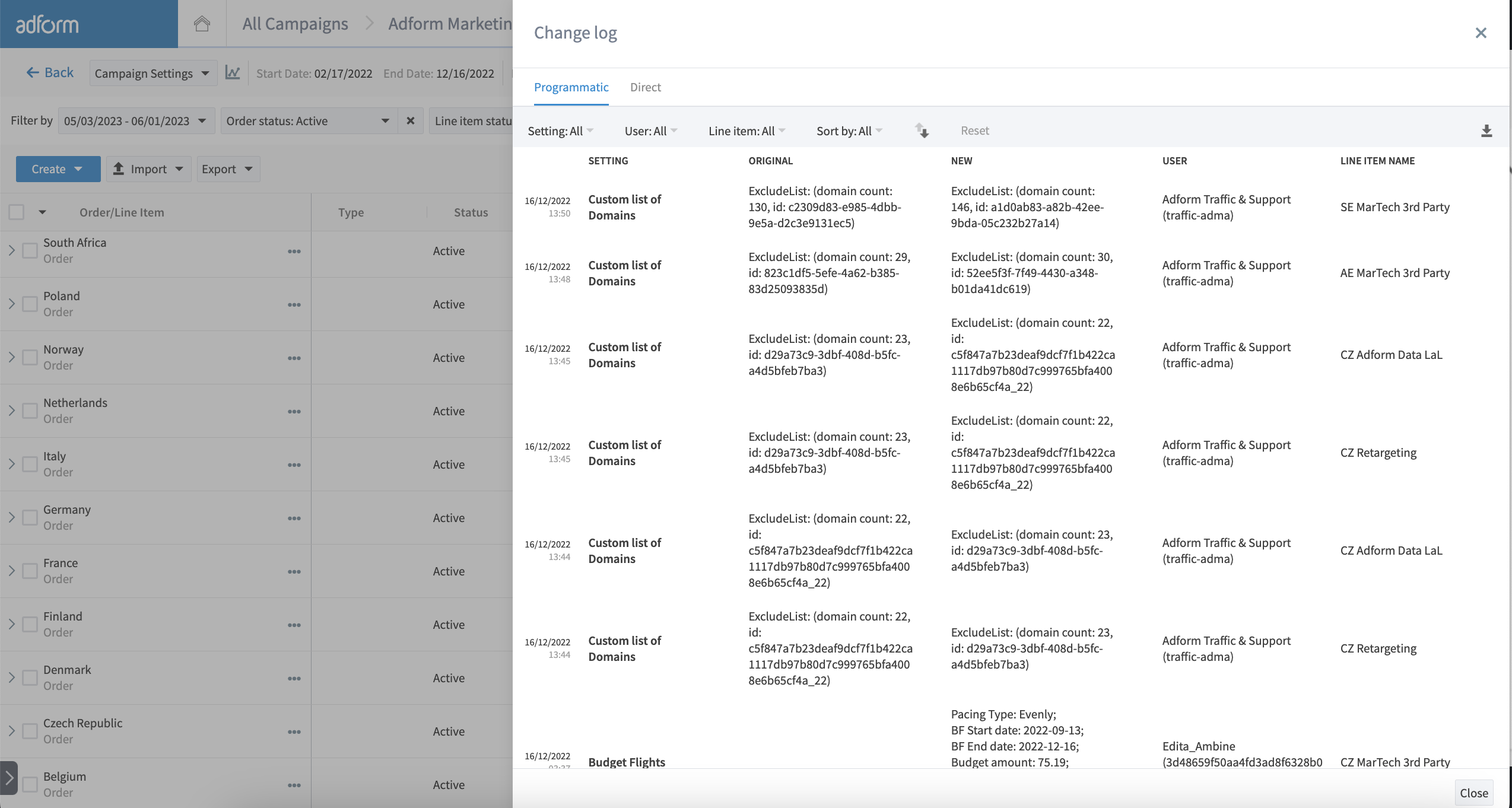Open the Adform Marketing breadcrumb
1512x808 pixels.
[x=450, y=24]
